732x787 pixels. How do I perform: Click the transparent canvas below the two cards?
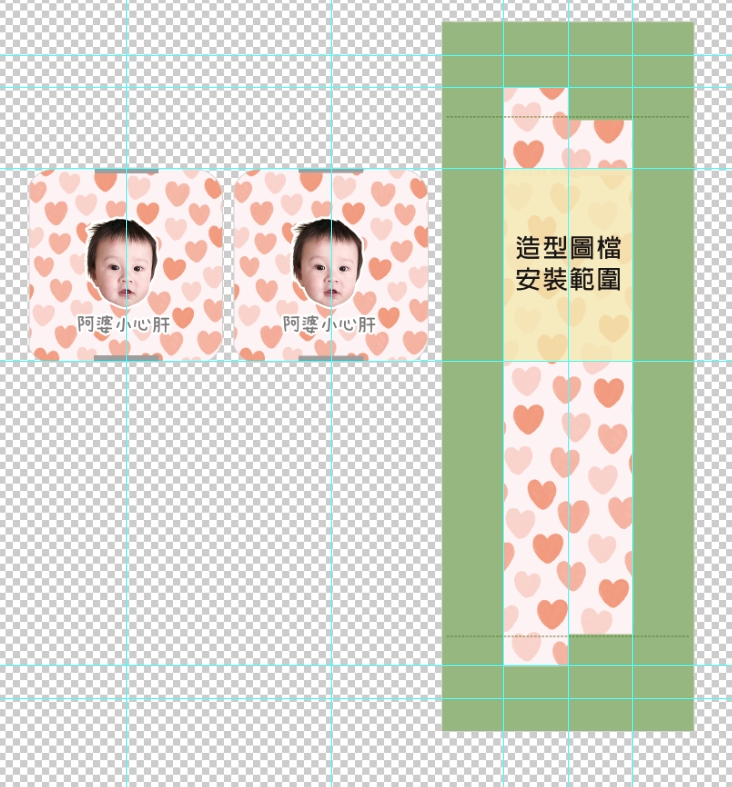click(230, 520)
